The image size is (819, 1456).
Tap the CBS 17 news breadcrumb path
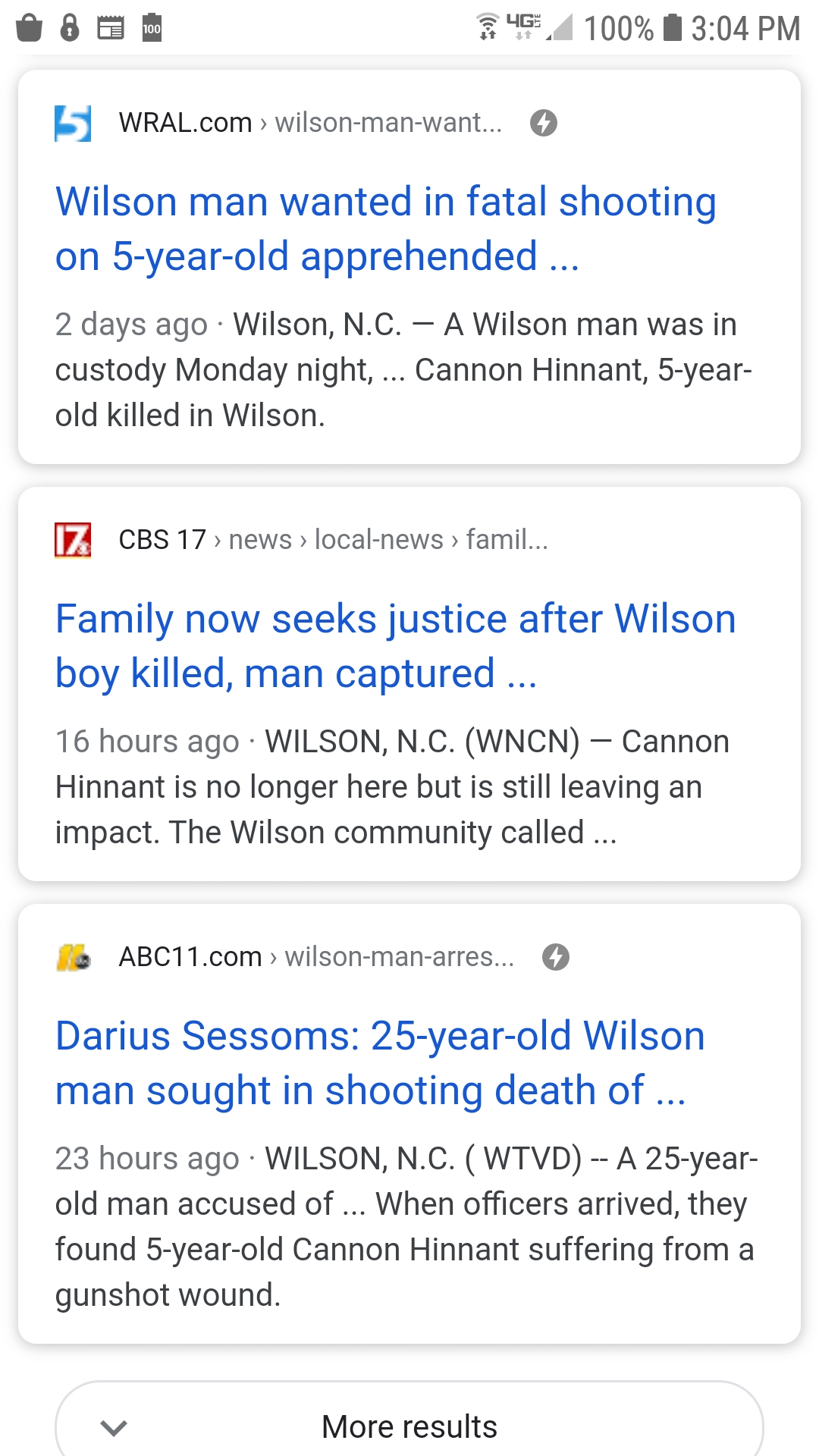332,540
